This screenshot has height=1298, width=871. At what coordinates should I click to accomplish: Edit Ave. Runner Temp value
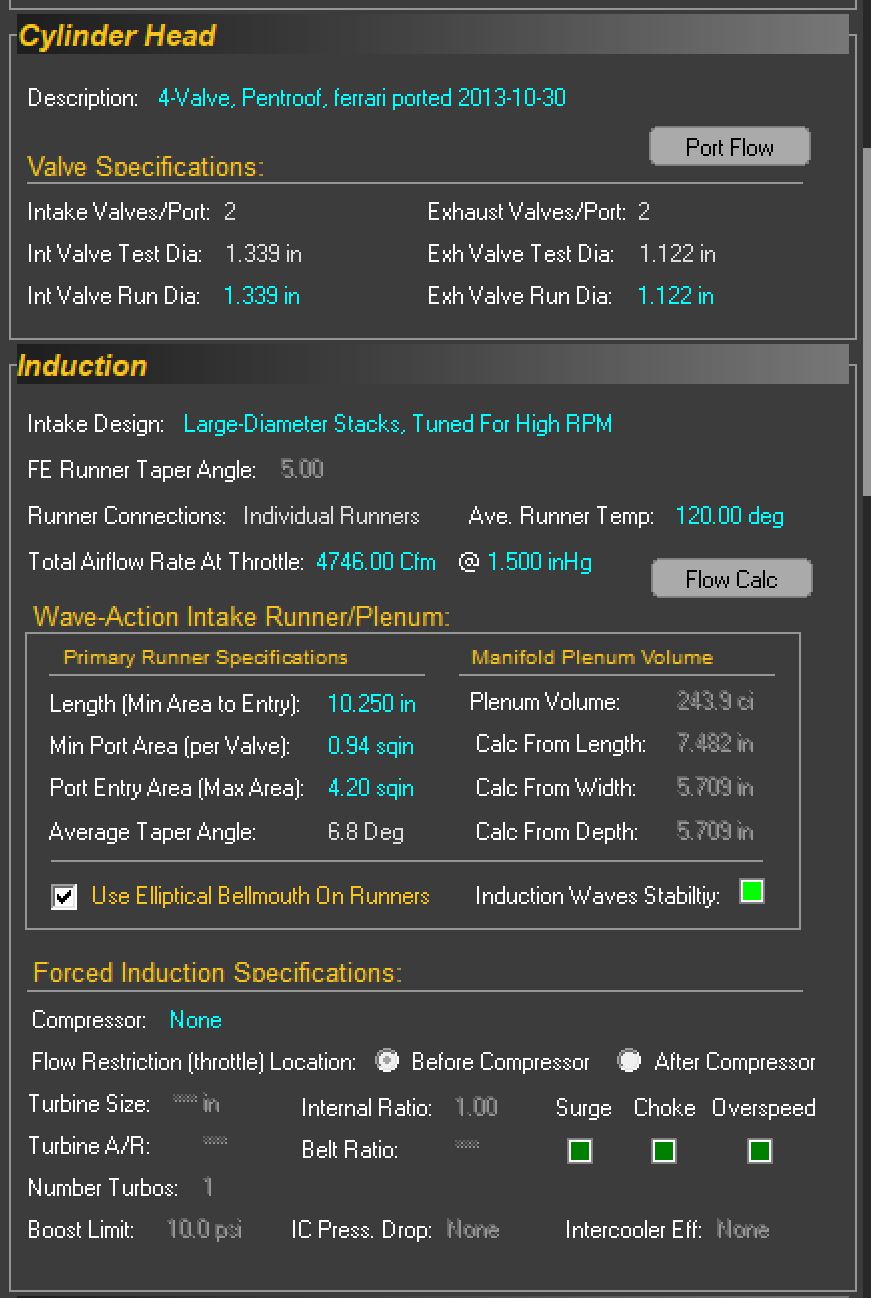(729, 516)
